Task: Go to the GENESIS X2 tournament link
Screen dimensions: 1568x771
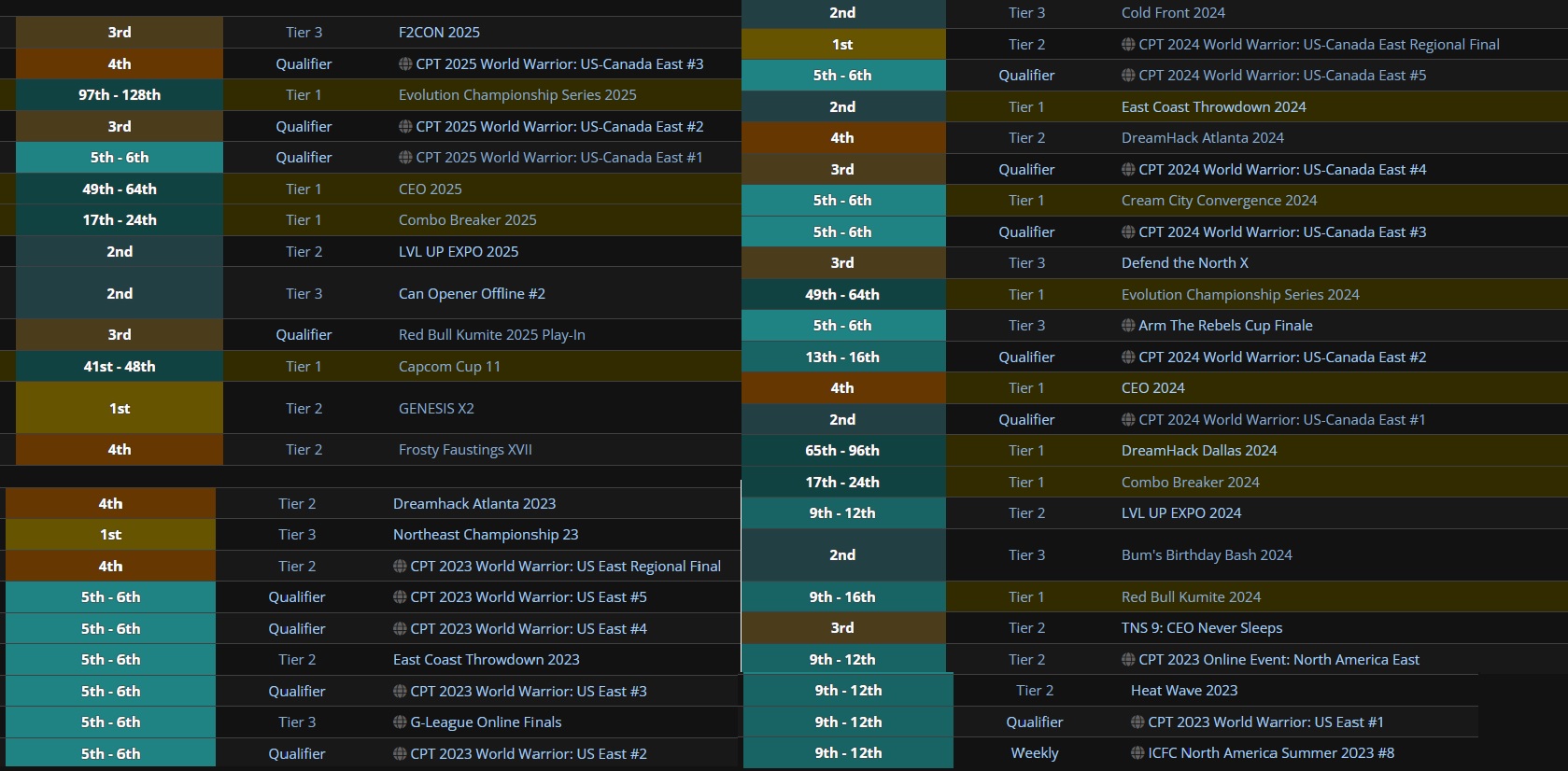Action: (x=436, y=409)
